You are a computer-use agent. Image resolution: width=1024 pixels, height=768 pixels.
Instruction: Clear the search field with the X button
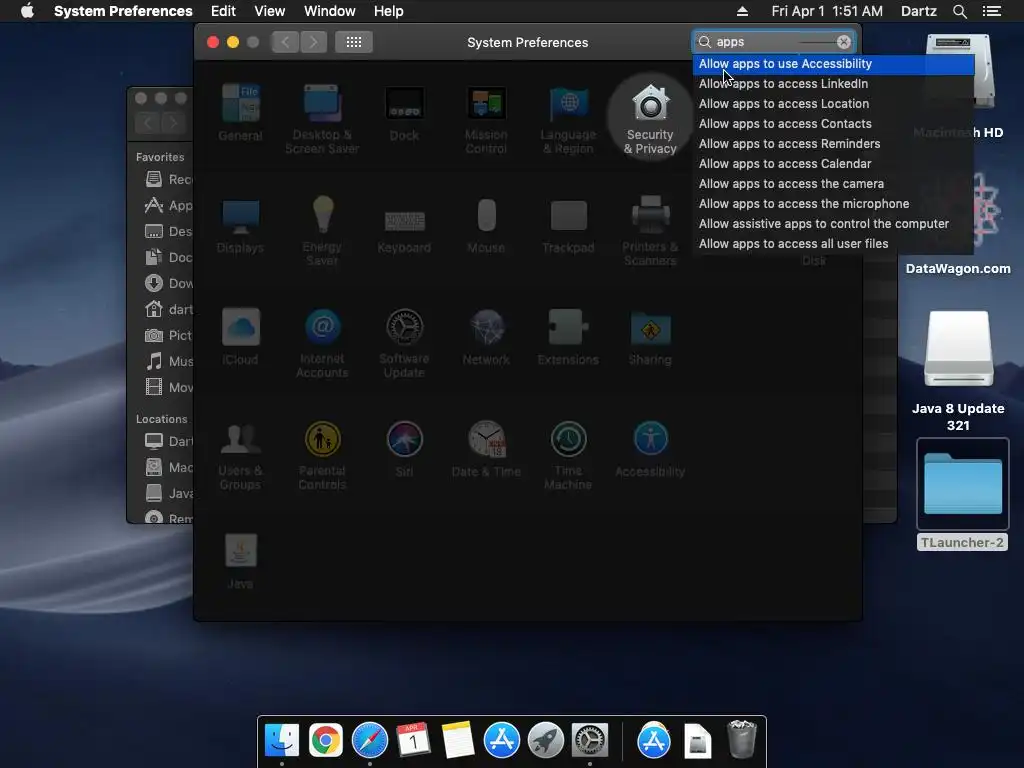(844, 42)
